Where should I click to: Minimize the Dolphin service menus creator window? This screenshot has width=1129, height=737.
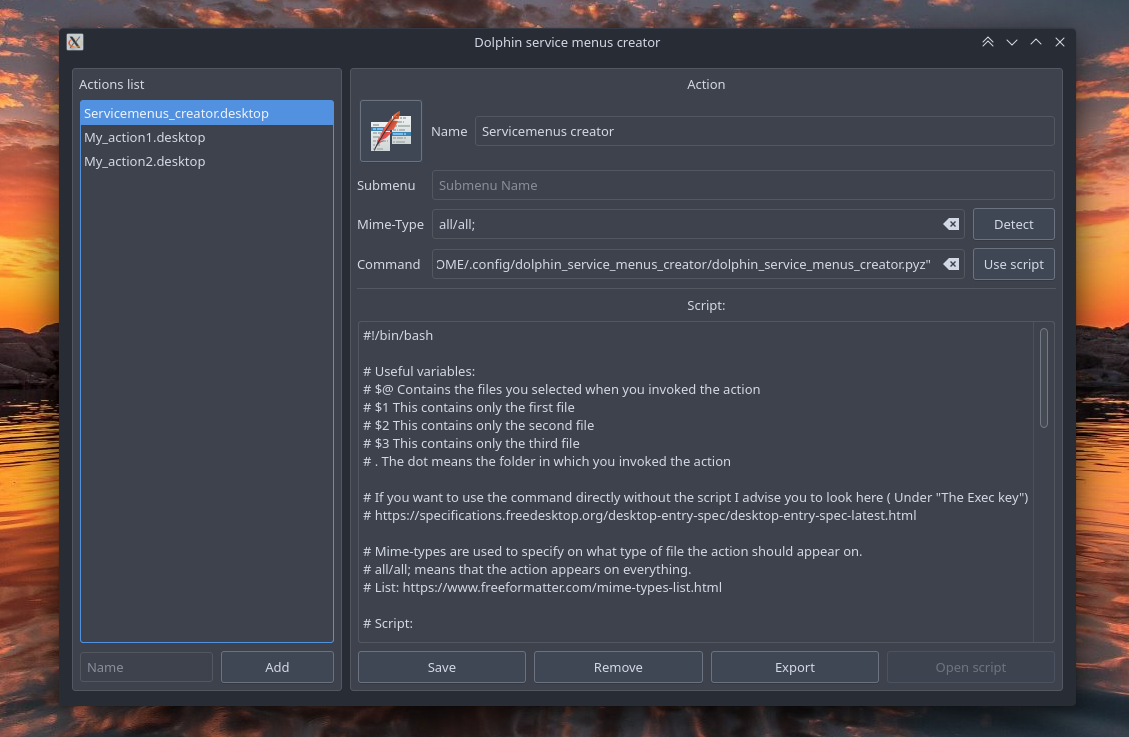pos(1012,42)
